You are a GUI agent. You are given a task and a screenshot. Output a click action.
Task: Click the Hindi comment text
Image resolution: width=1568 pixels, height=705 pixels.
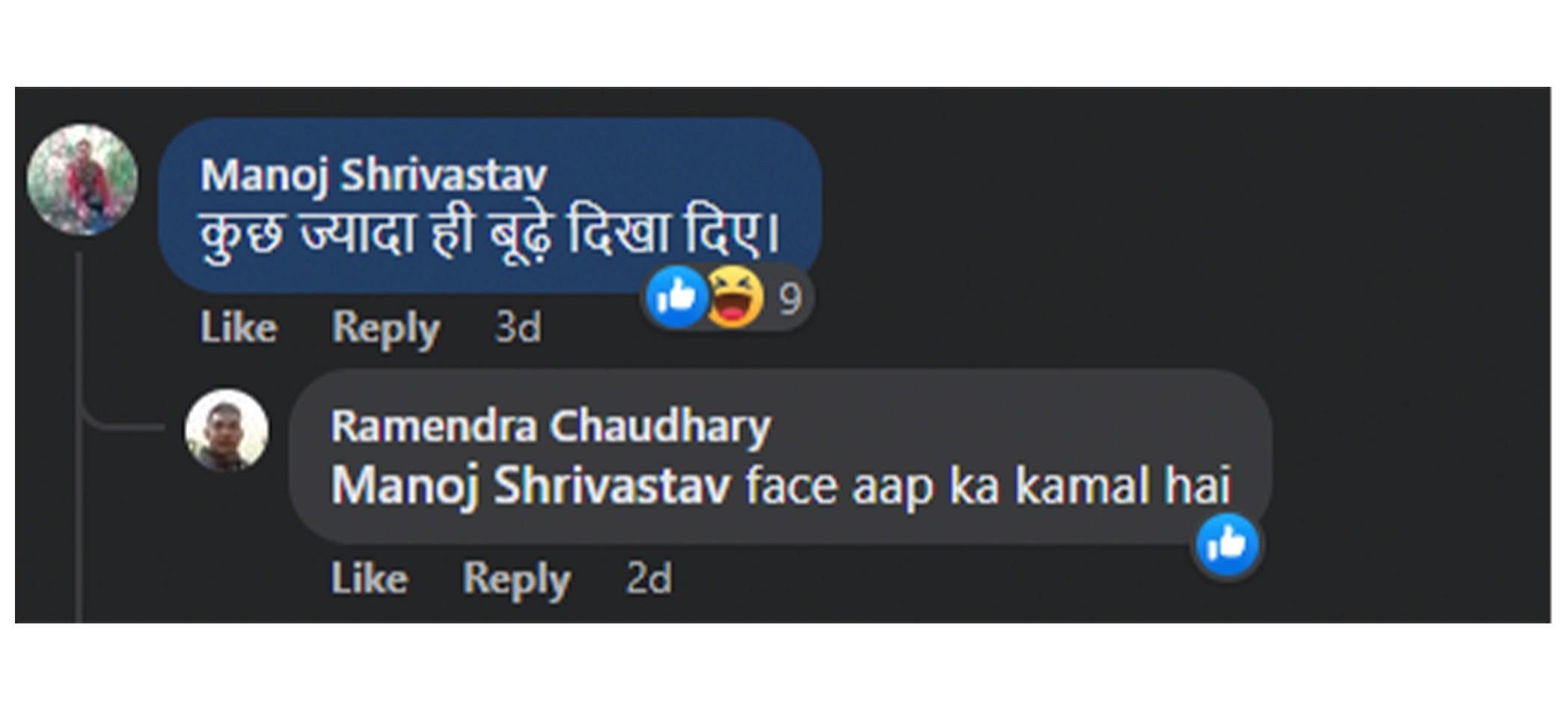click(490, 234)
